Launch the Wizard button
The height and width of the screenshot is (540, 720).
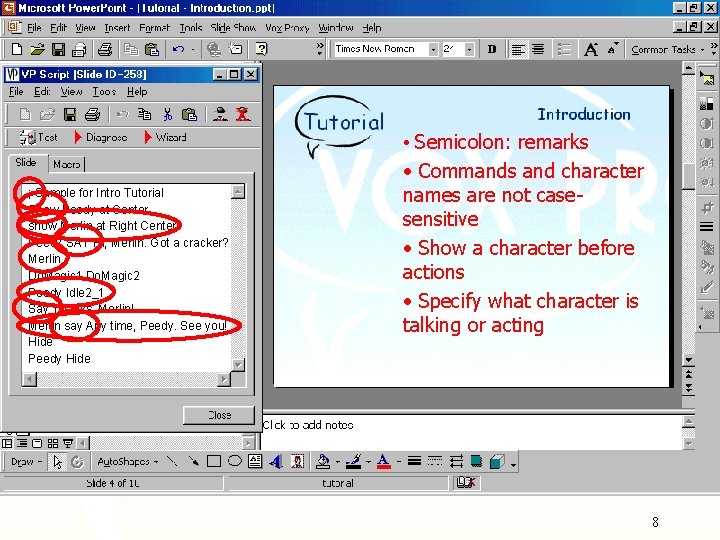point(165,137)
